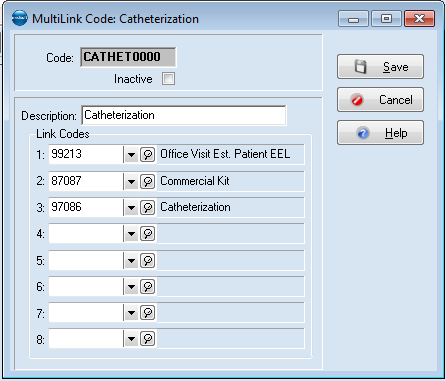
Task: Expand the dropdown arrow for link code 8
Action: pyautogui.click(x=131, y=339)
